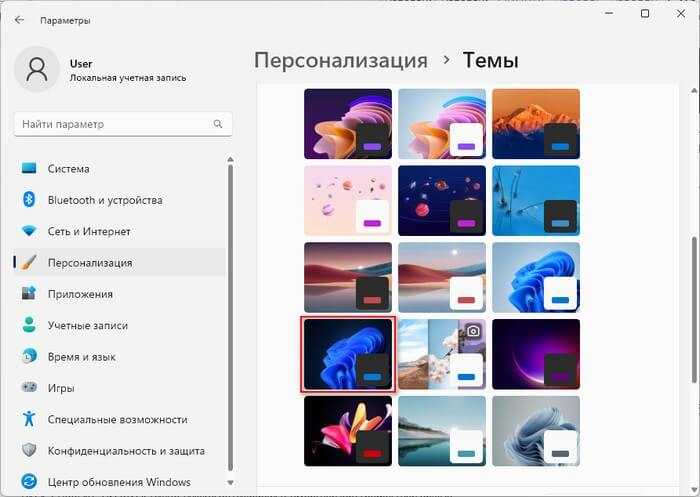
Task: Click sidebar scrollbar down arrow
Action: (230, 482)
